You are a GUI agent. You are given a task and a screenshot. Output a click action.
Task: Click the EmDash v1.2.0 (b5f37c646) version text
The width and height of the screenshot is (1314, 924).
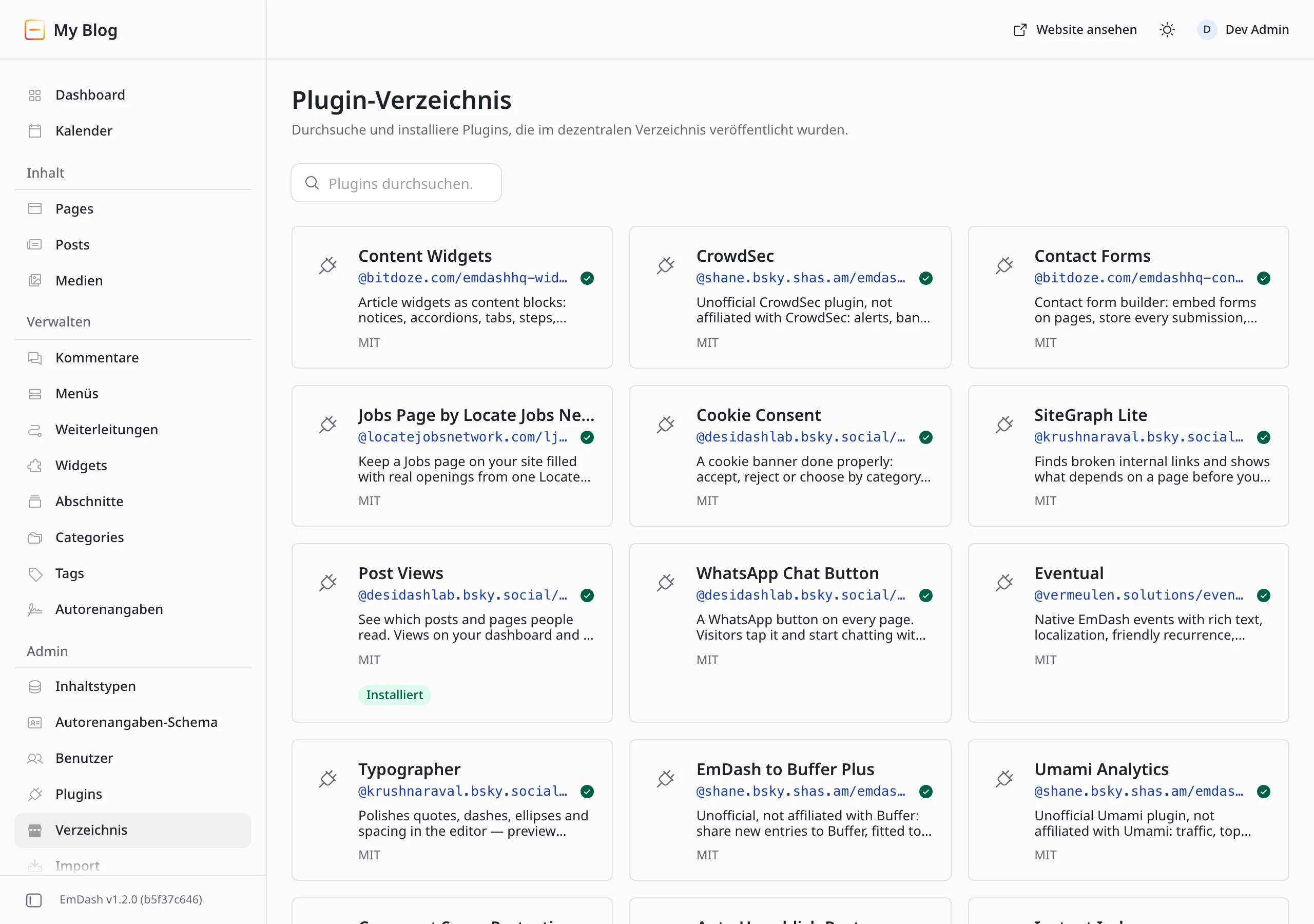(131, 900)
